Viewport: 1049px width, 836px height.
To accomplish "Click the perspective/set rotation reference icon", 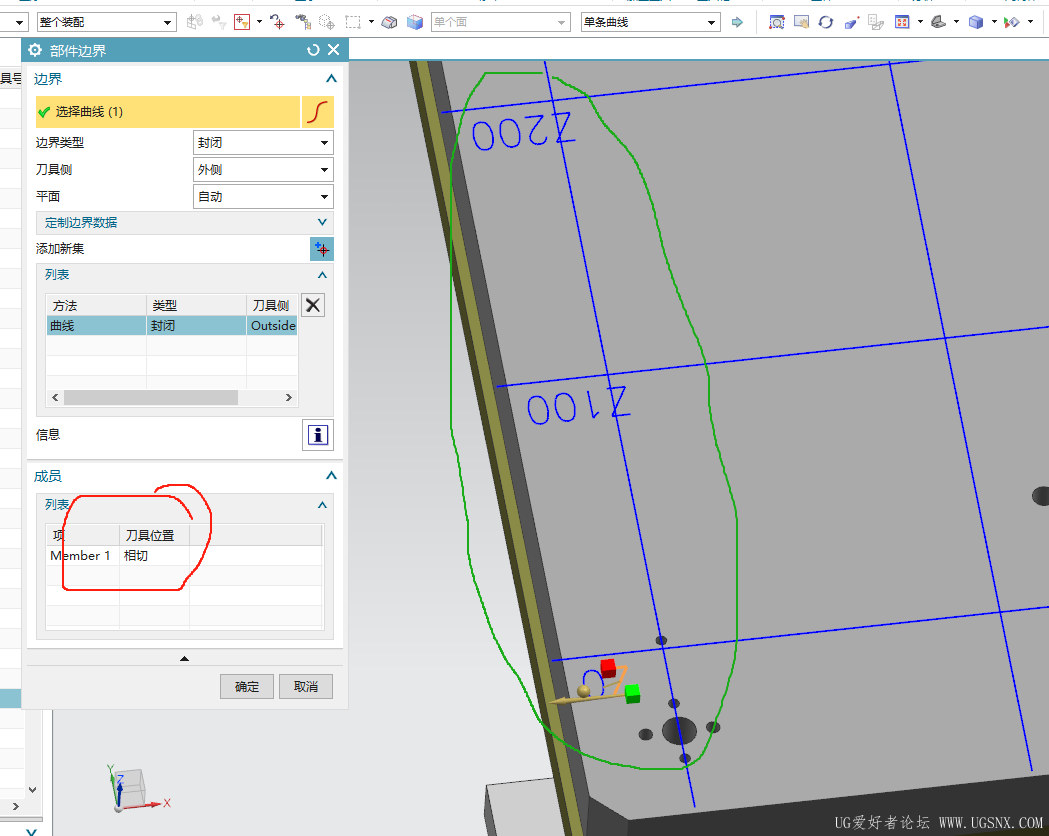I will coord(851,22).
